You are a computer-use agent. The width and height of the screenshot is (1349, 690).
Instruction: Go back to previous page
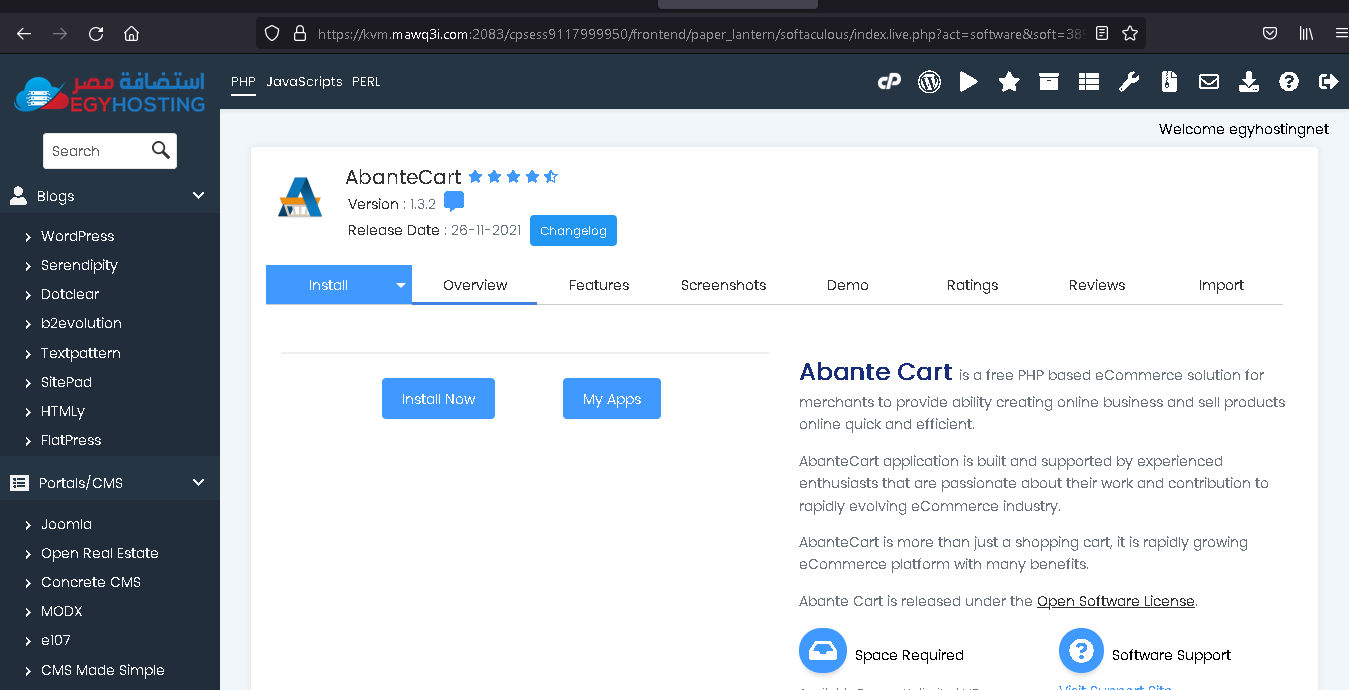[24, 33]
